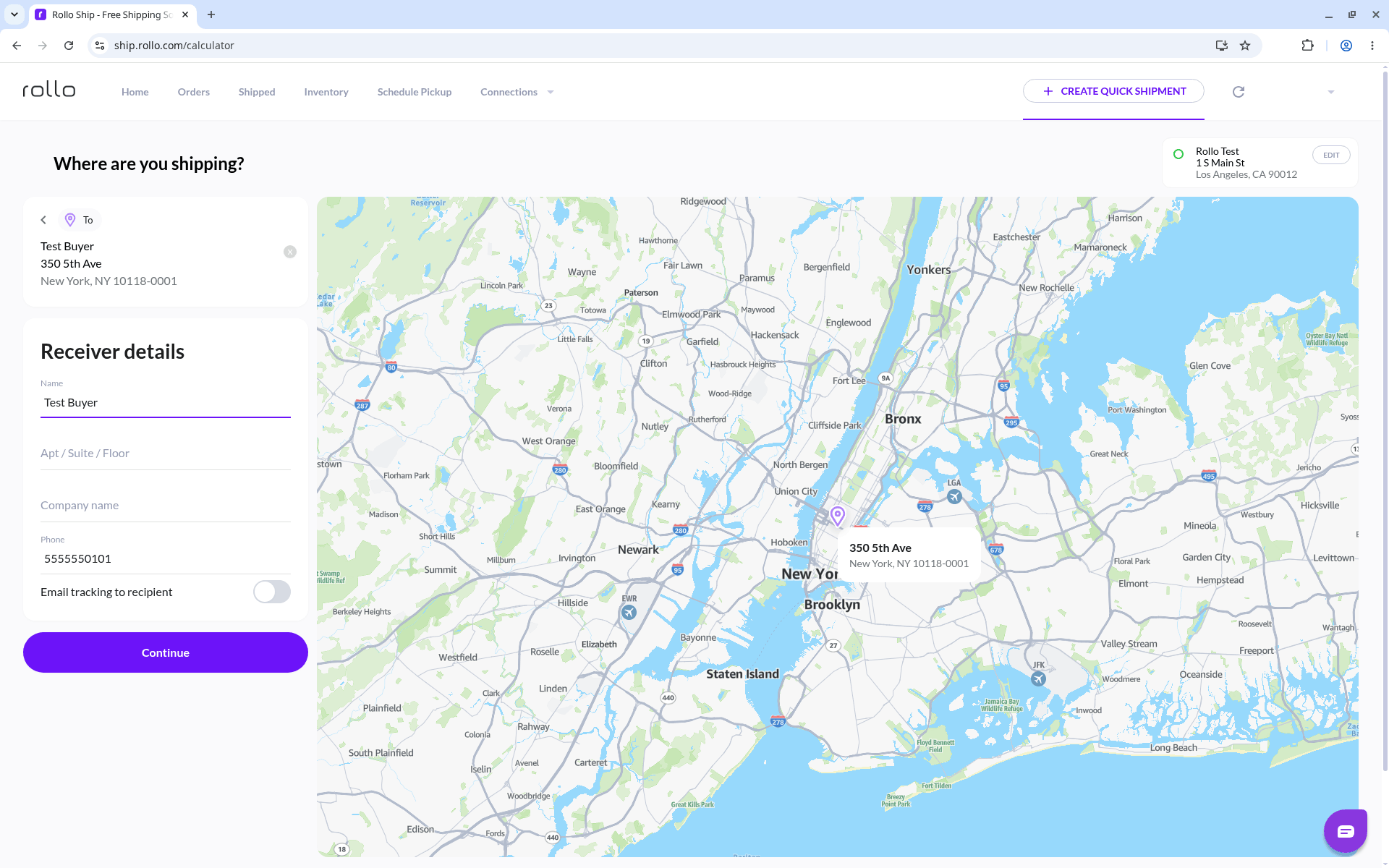Viewport: 1389px width, 868px height.
Task: Click the JFK airport icon on map
Action: click(x=1038, y=678)
